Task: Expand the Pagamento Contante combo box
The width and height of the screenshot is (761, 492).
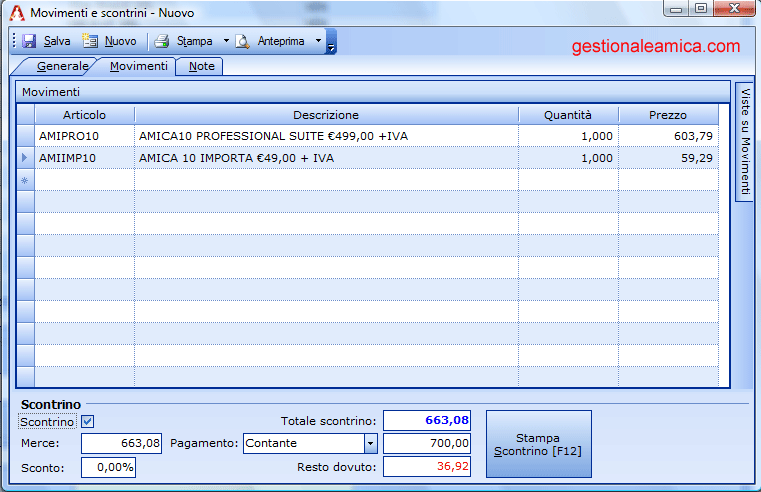Action: 370,443
